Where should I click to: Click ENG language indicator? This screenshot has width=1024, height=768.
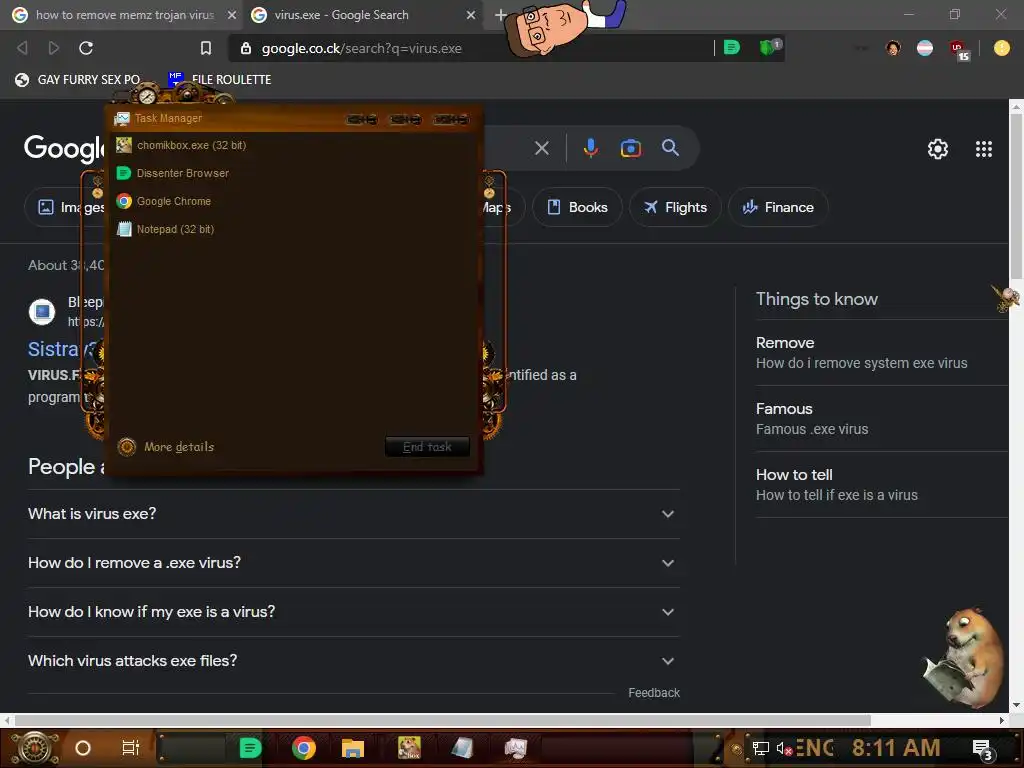point(815,748)
